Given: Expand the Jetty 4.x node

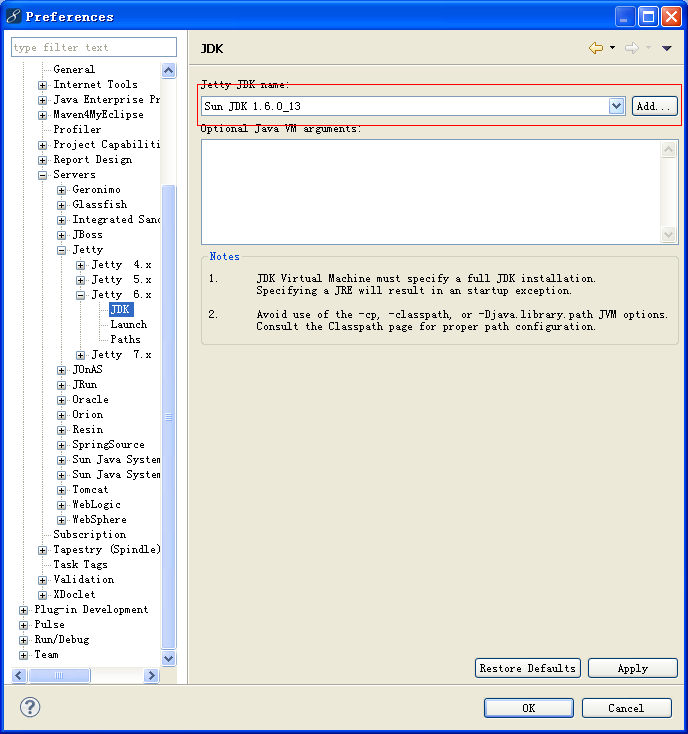Looking at the screenshot, I should coord(81,265).
